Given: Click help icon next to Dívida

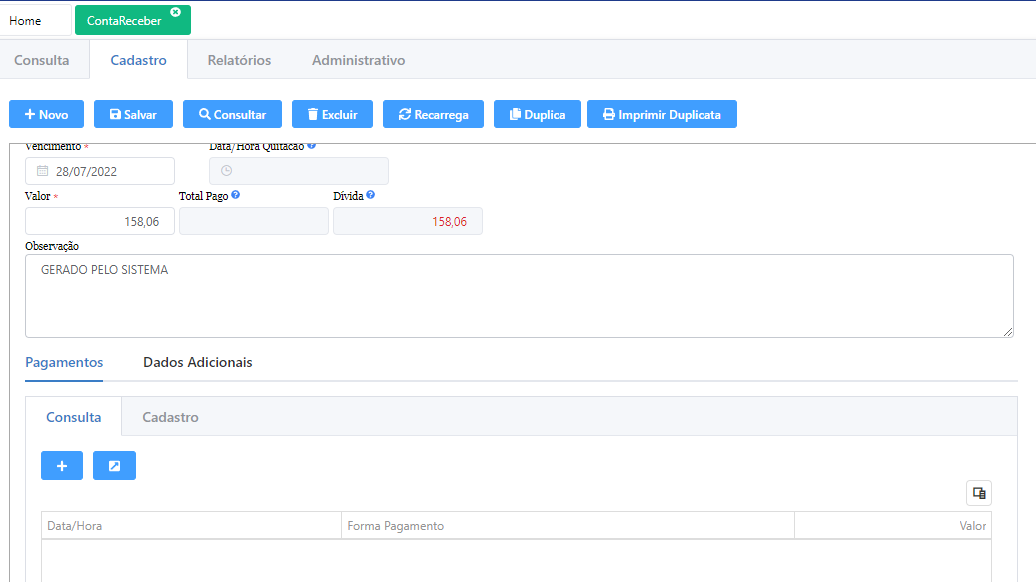Looking at the screenshot, I should click(x=370, y=195).
